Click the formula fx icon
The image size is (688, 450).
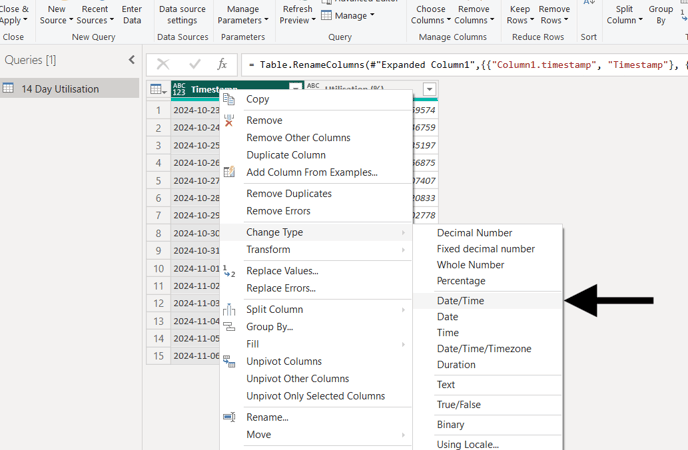tap(222, 64)
